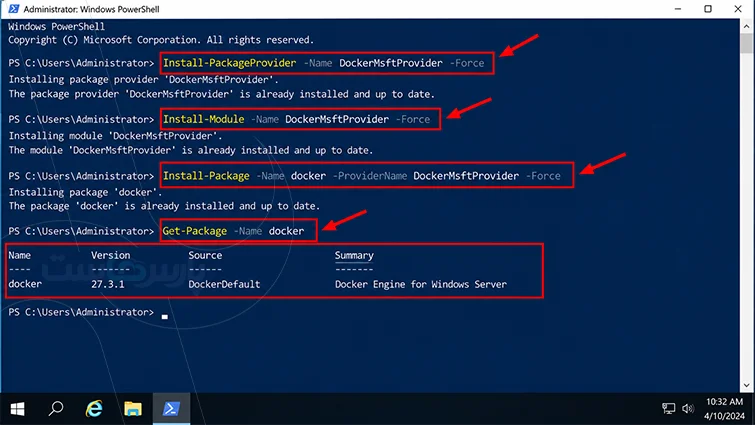The height and width of the screenshot is (425, 755).
Task: Click the Copyright Microsoft Corporation line
Action: pyautogui.click(x=161, y=40)
